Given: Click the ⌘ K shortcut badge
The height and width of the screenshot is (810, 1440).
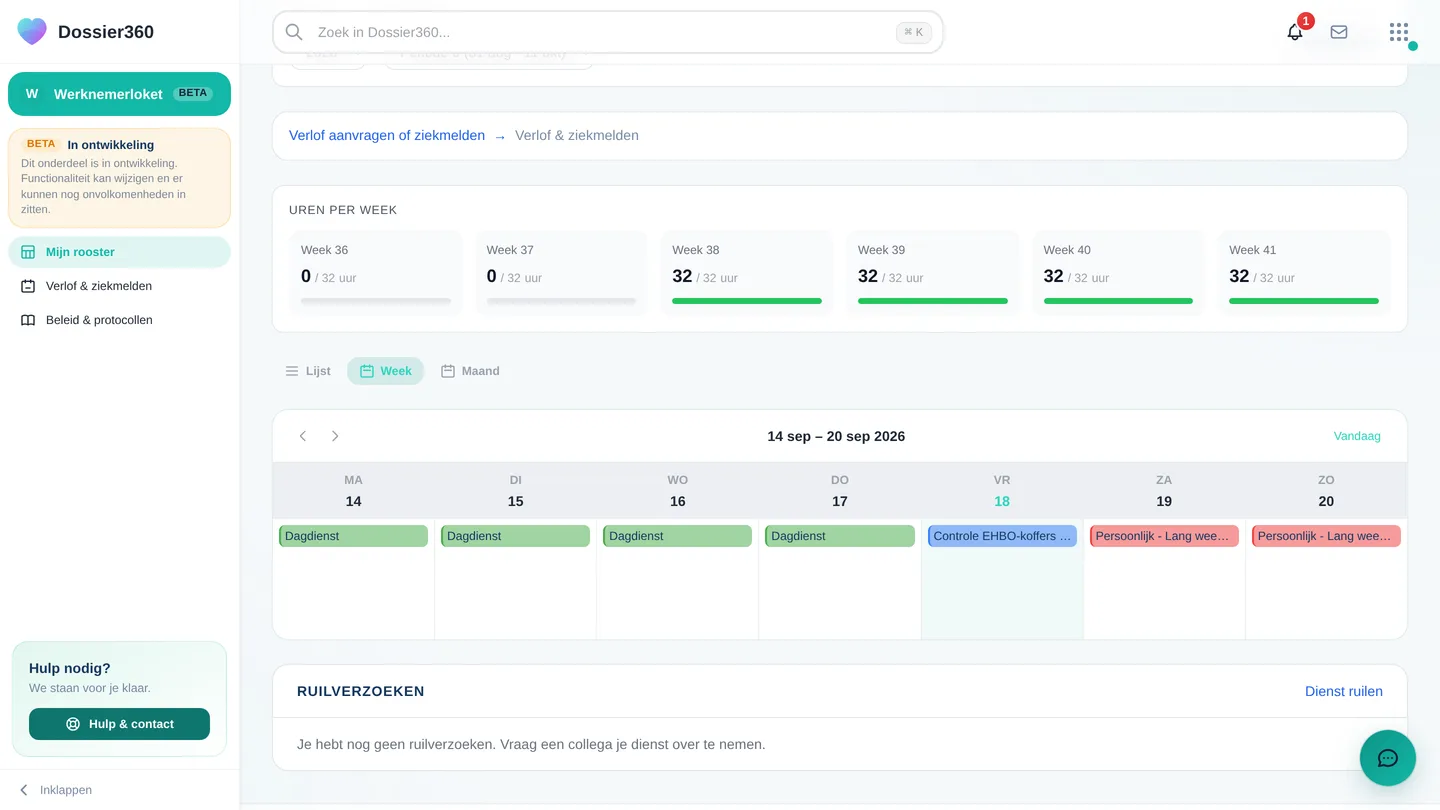Looking at the screenshot, I should coord(914,32).
